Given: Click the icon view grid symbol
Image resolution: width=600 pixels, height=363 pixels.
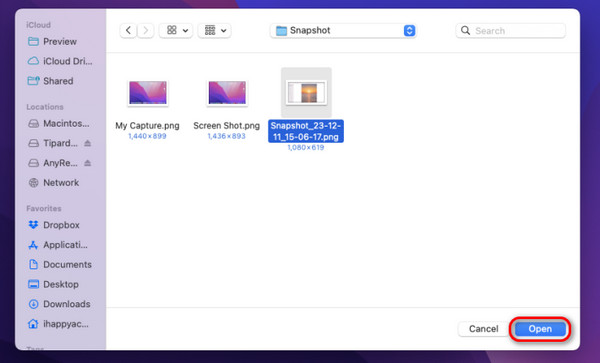Looking at the screenshot, I should click(172, 30).
